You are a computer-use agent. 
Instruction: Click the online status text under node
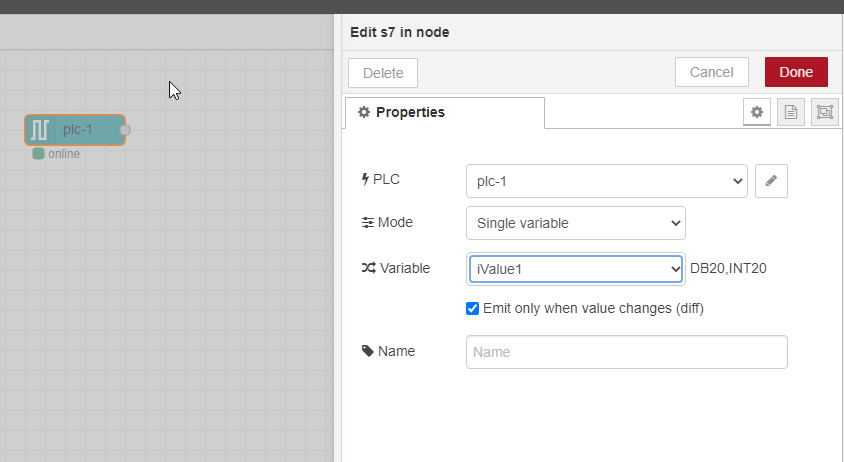pos(64,154)
